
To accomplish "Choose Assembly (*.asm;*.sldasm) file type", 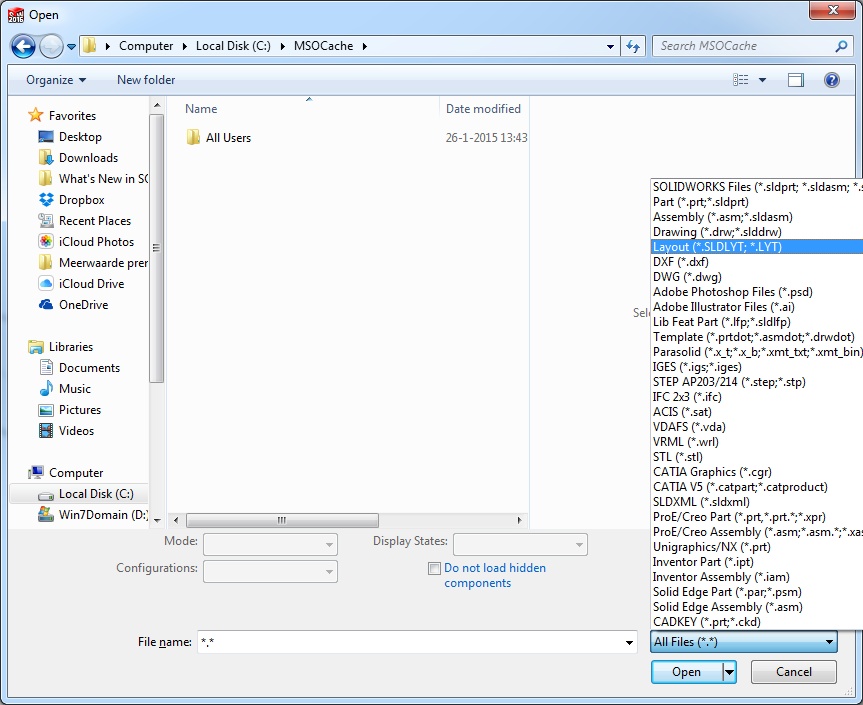I will coord(757,217).
